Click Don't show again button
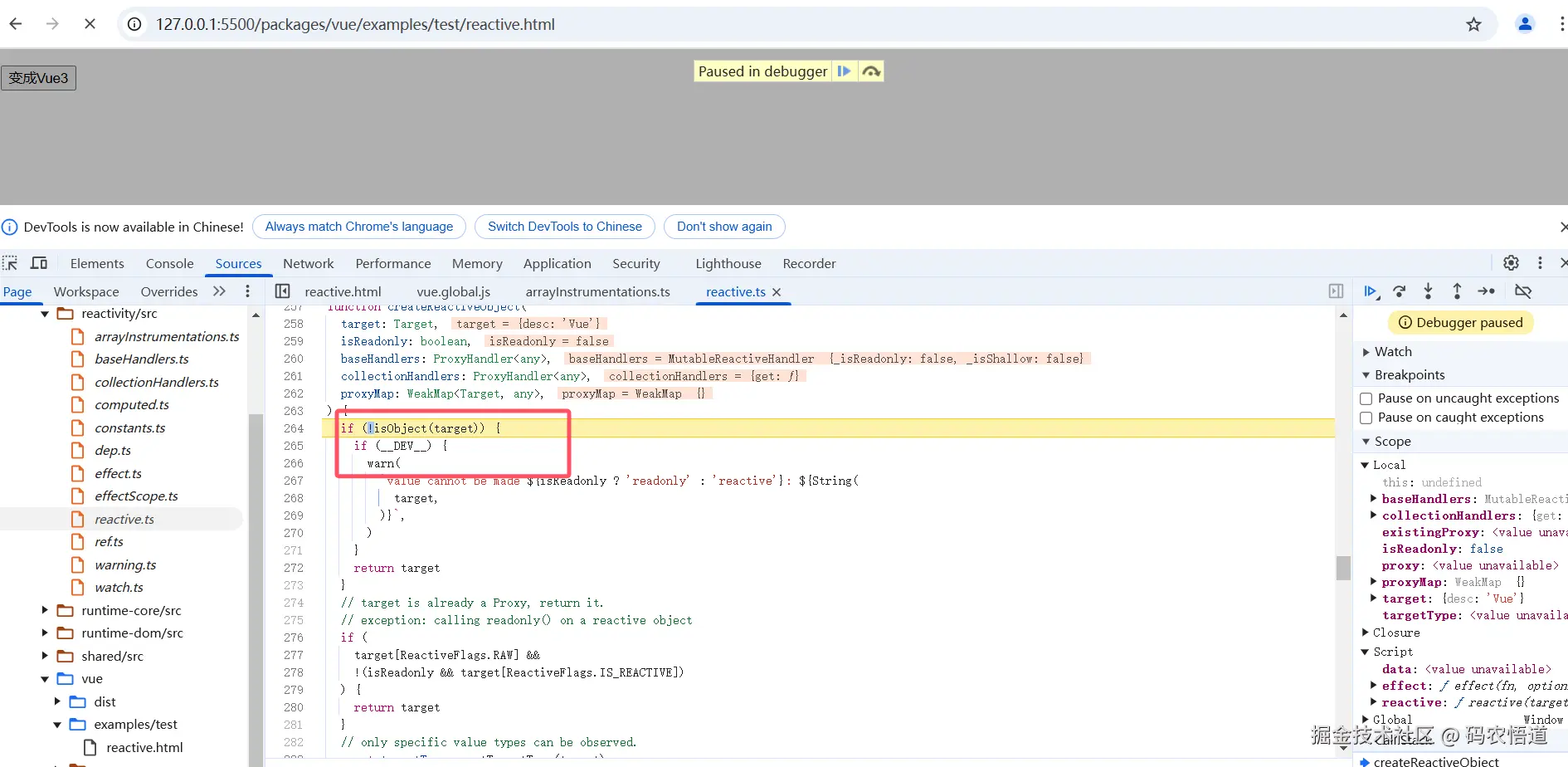1568x767 pixels. [724, 227]
